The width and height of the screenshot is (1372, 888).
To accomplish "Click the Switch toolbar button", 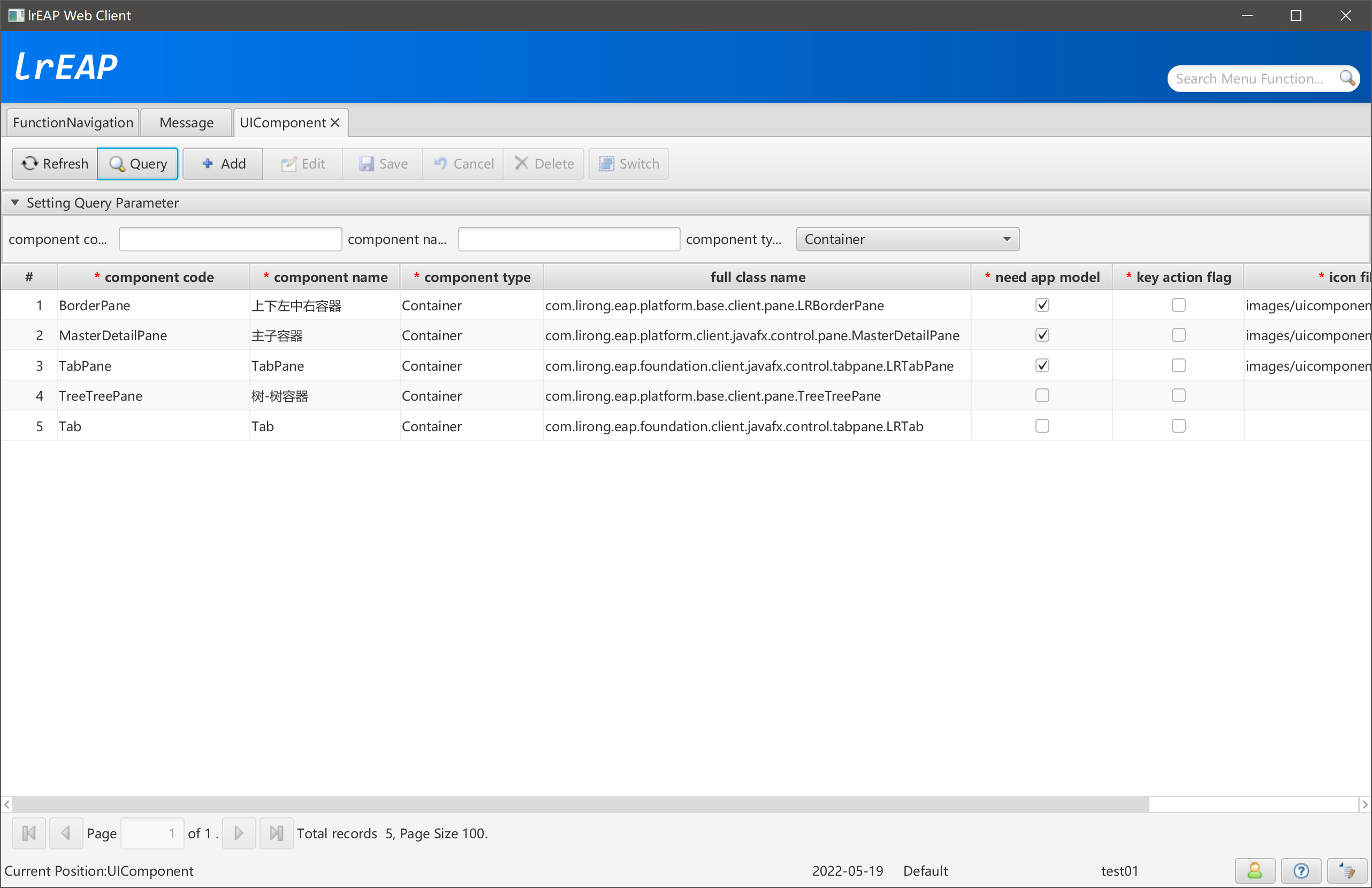I will [x=628, y=164].
